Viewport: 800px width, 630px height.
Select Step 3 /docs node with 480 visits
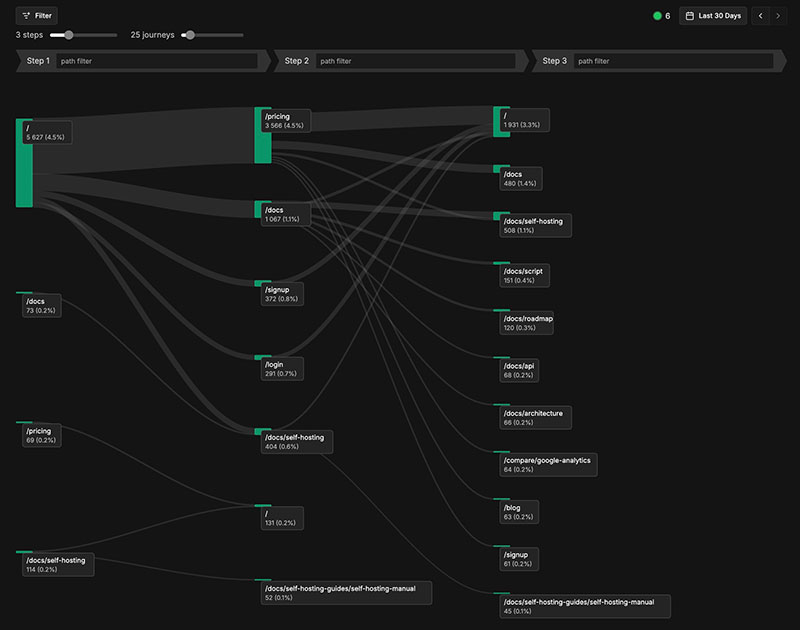click(521, 179)
